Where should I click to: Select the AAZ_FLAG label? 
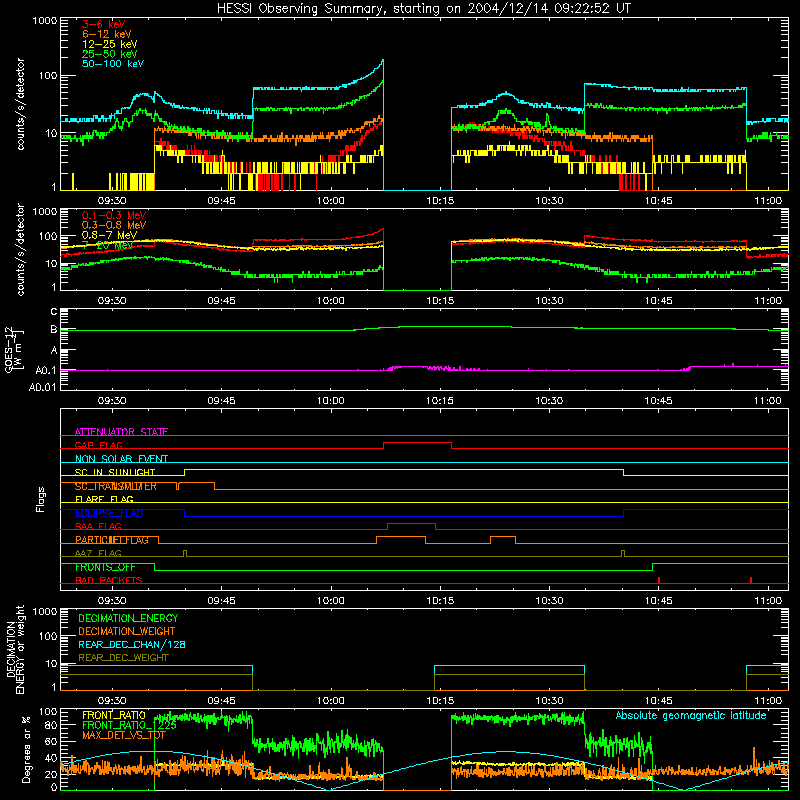click(x=98, y=553)
